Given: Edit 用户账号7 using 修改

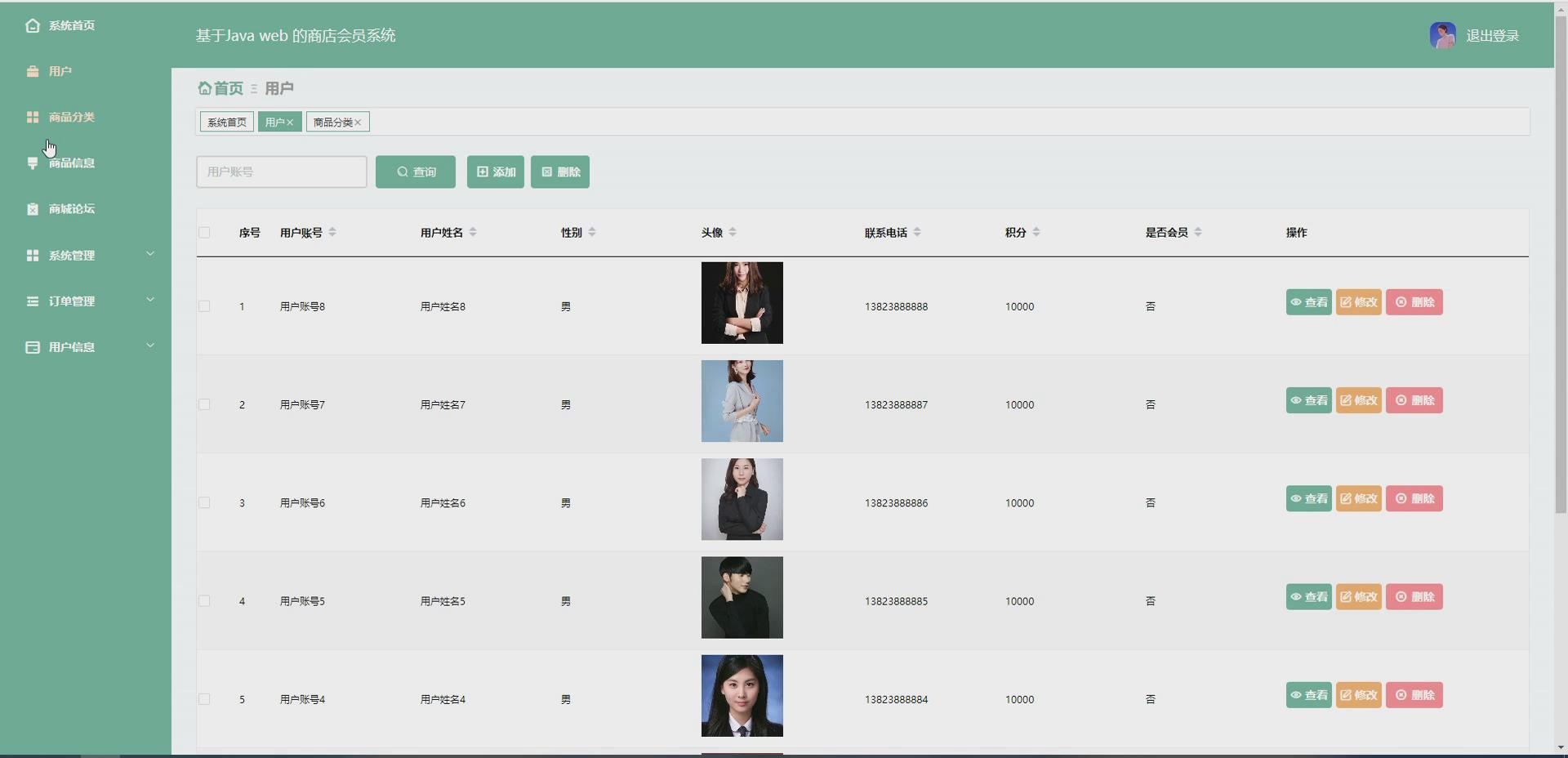Looking at the screenshot, I should tap(1359, 400).
